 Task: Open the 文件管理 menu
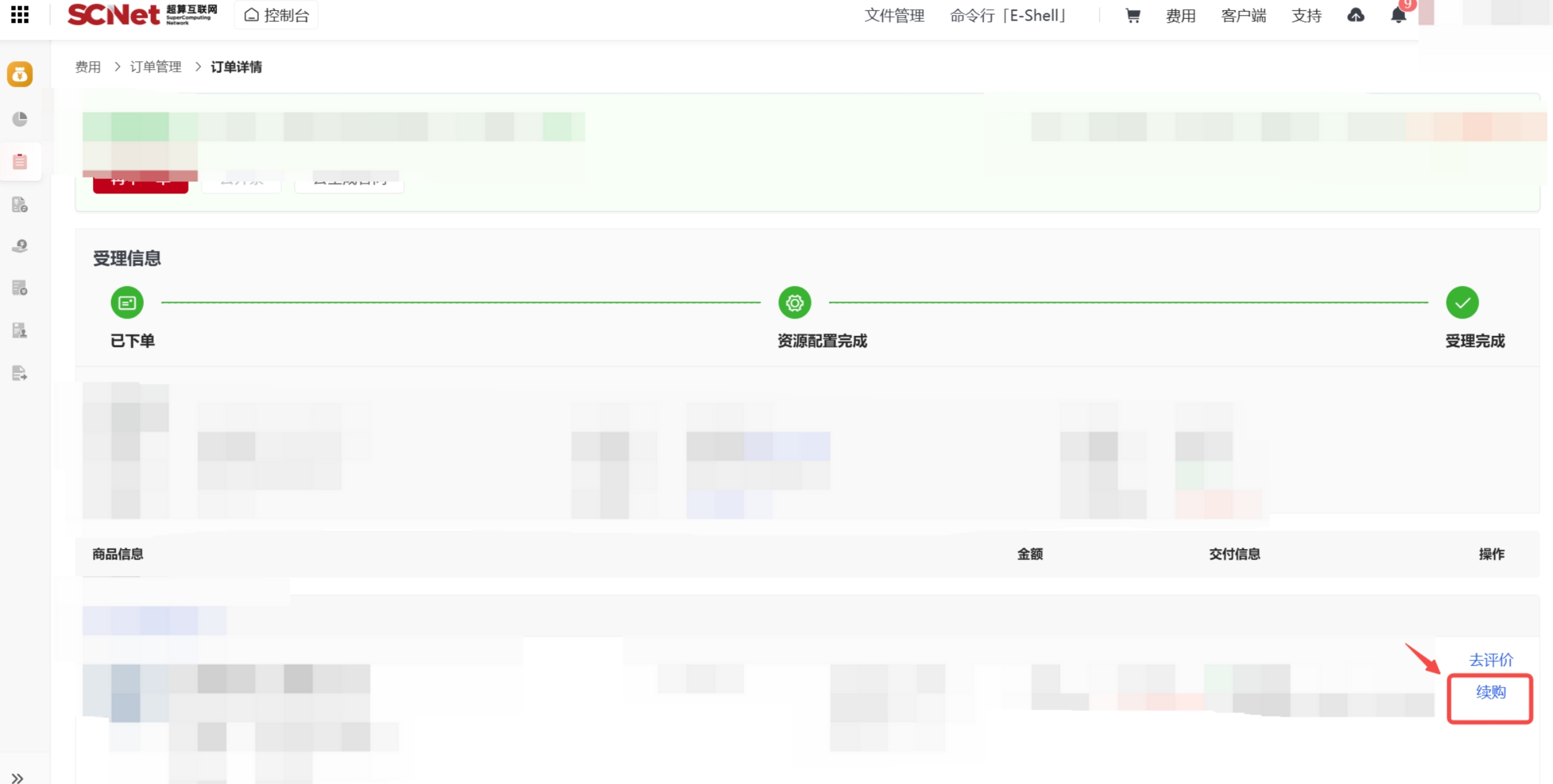click(x=894, y=16)
